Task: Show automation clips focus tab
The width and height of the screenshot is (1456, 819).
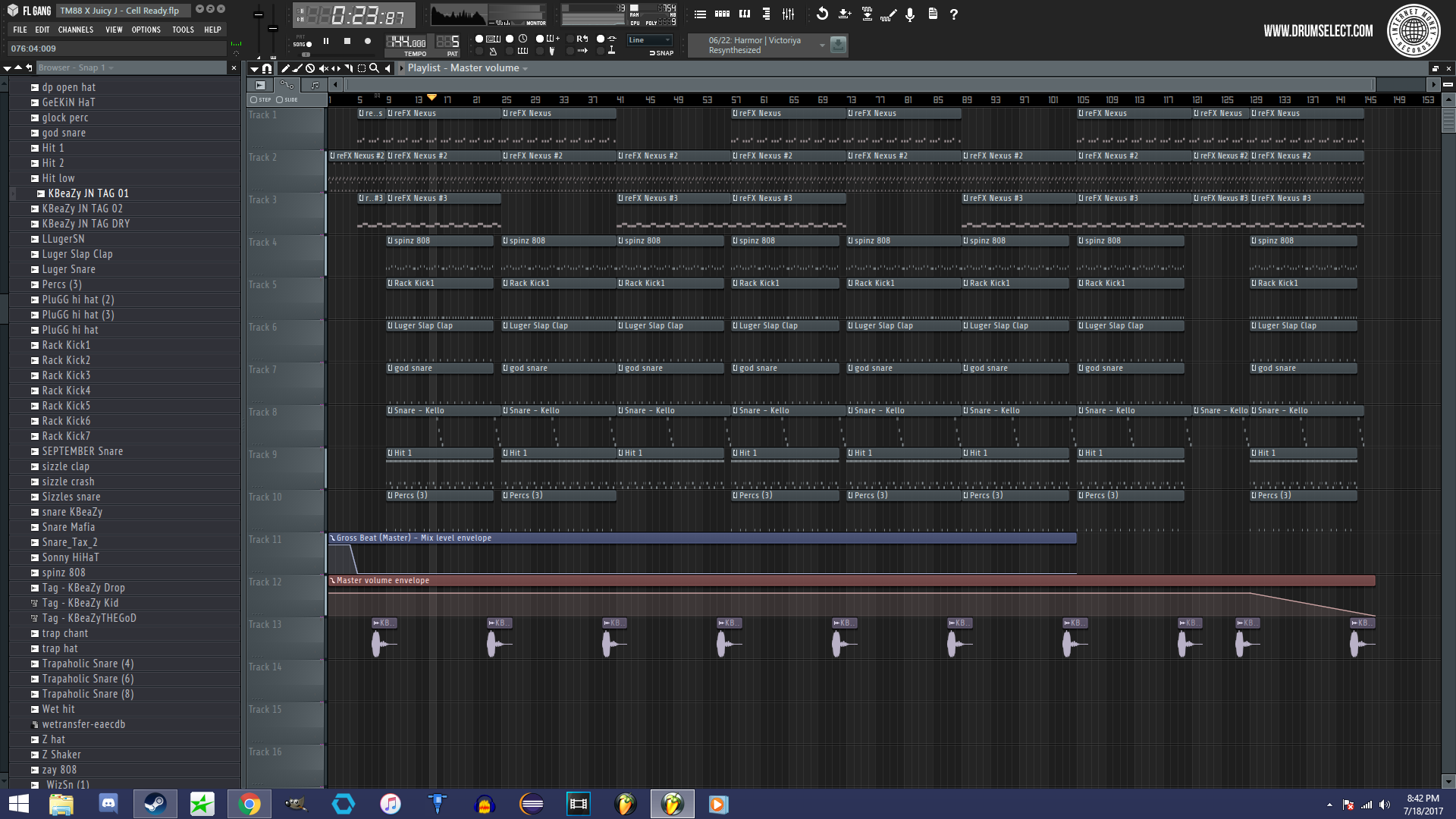Action: pos(287,85)
